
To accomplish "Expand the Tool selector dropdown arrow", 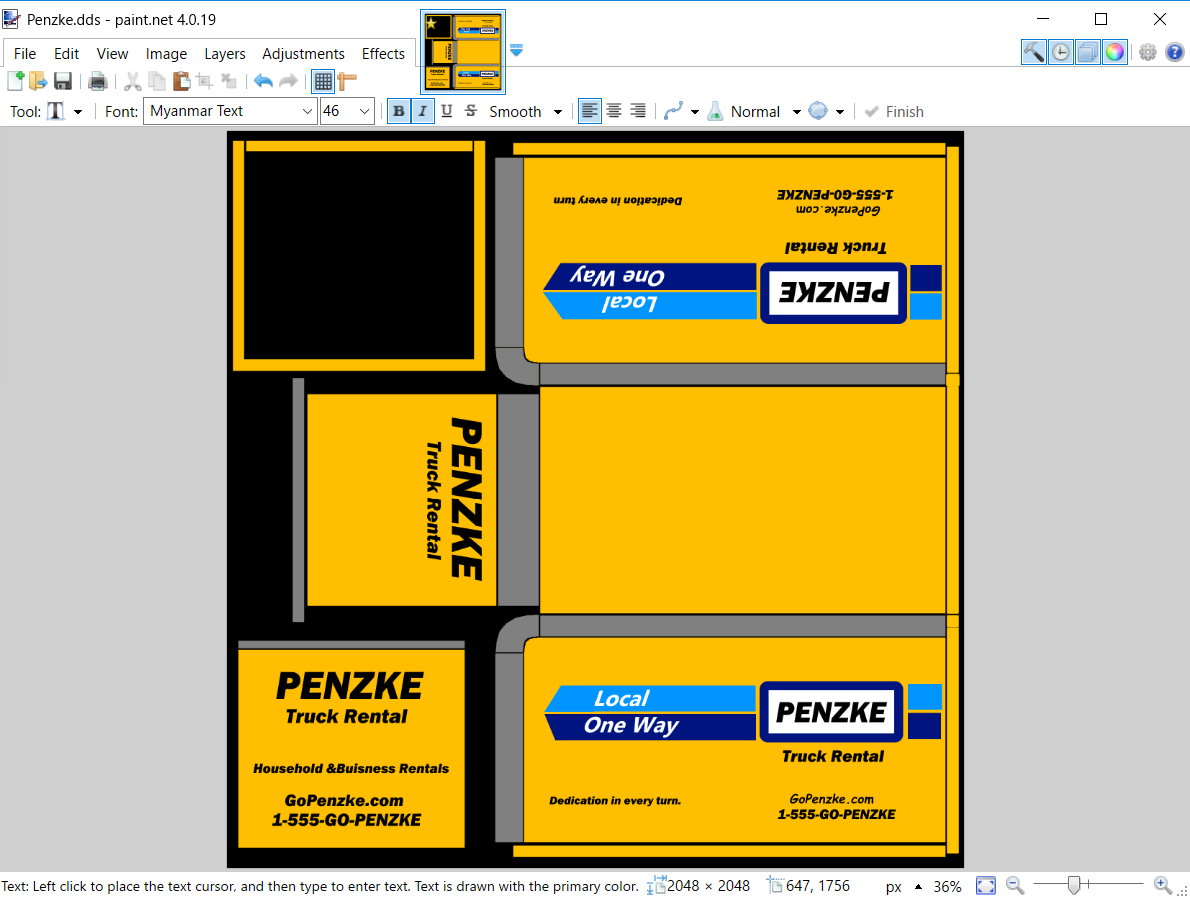I will (77, 112).
